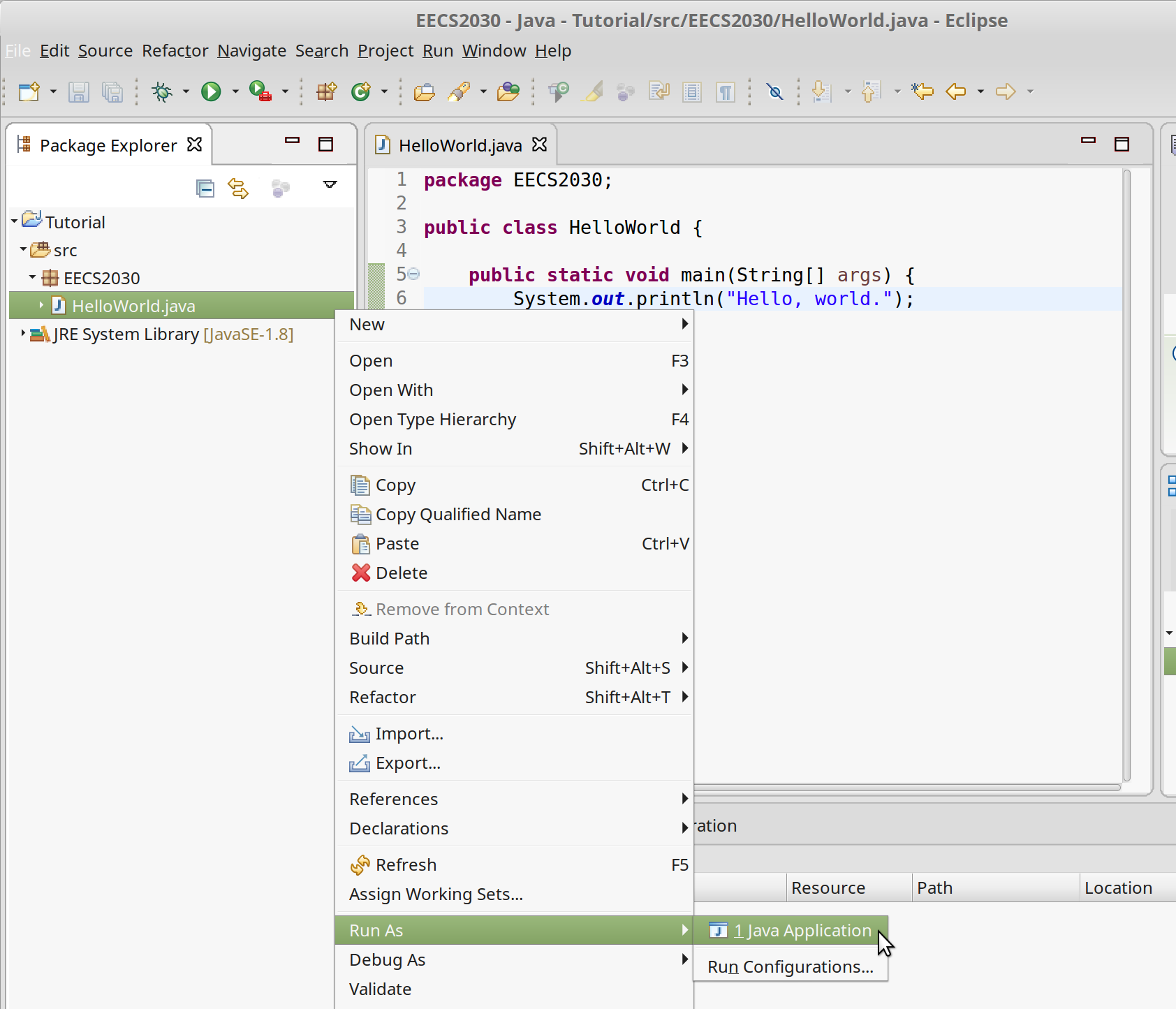Click the Path column header
Screen dimensions: 1176x1009
[x=996, y=888]
